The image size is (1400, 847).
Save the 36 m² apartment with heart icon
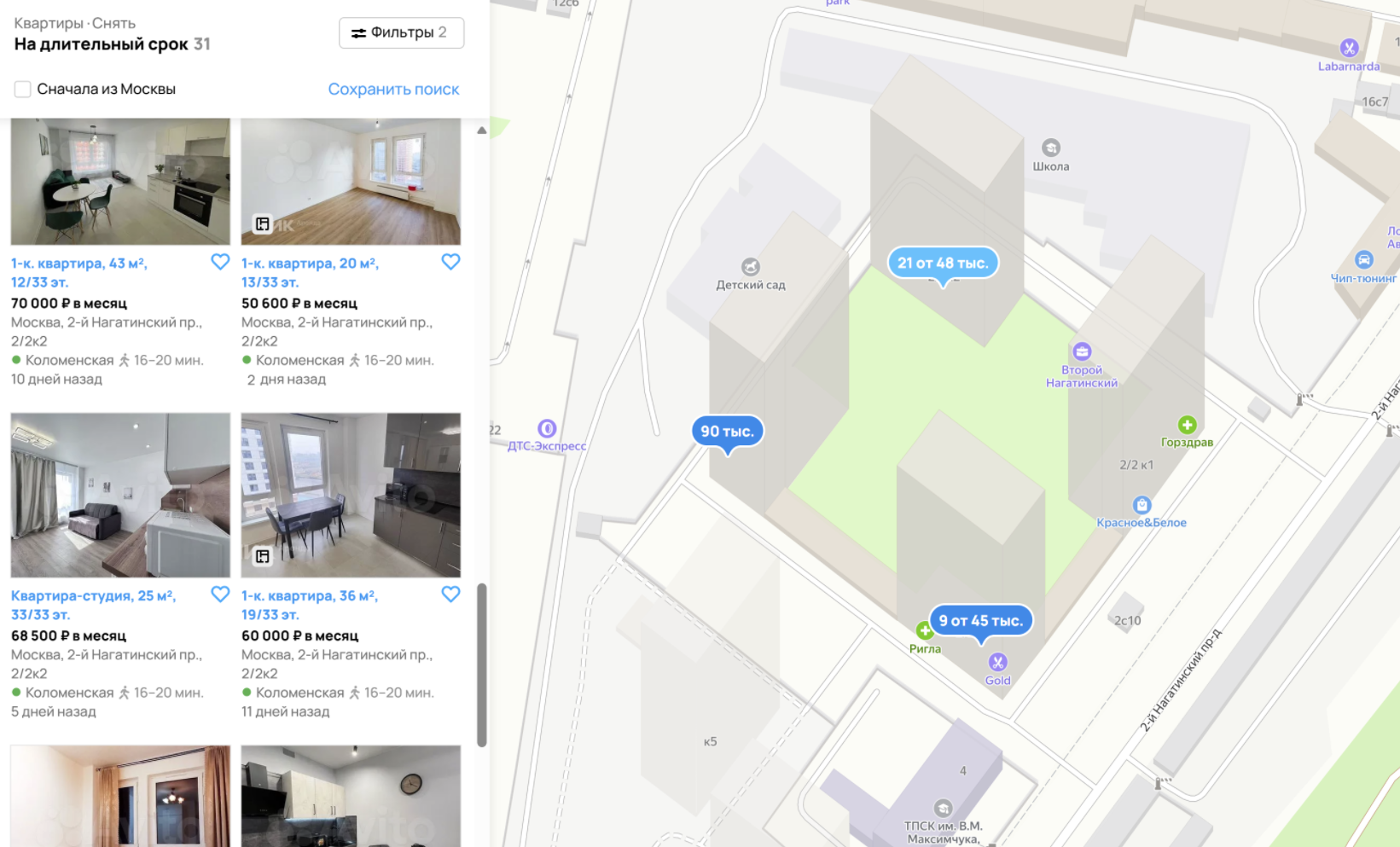[450, 594]
